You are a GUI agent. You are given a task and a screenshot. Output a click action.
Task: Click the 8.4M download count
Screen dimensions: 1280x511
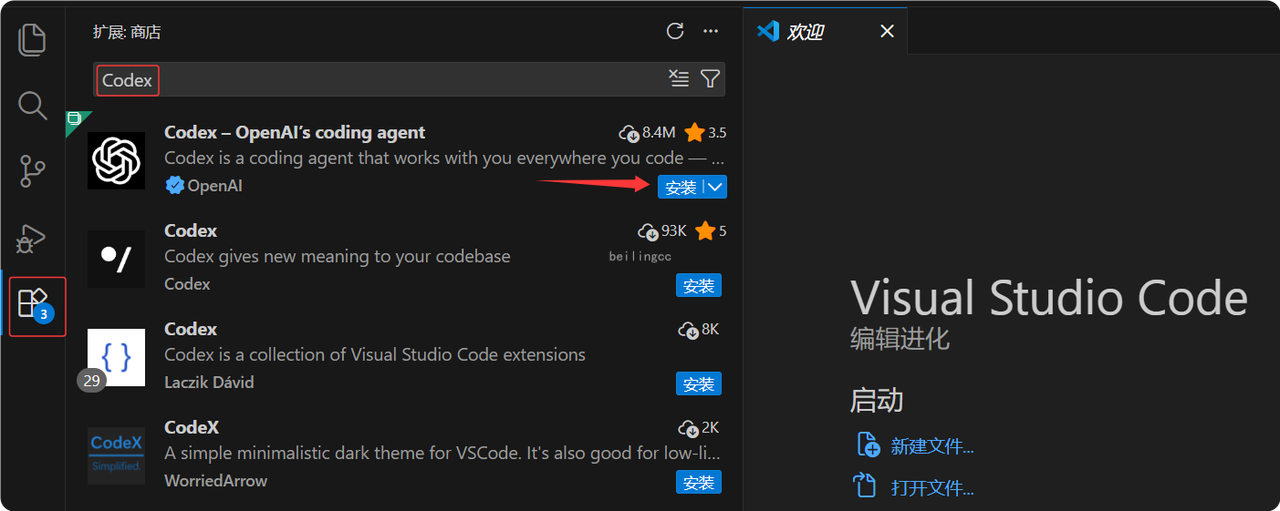click(648, 132)
